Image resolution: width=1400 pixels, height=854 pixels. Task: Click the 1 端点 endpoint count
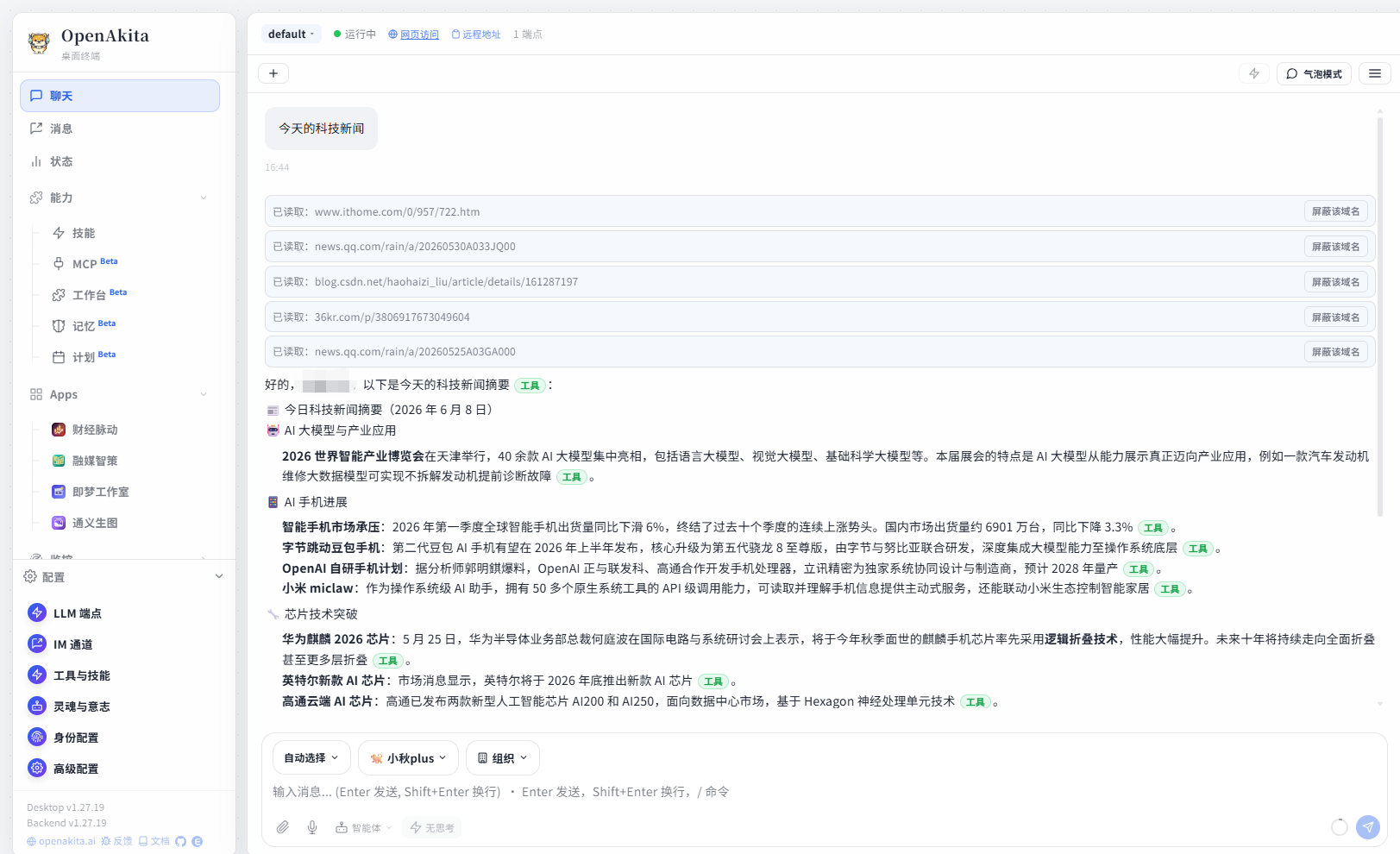click(528, 35)
